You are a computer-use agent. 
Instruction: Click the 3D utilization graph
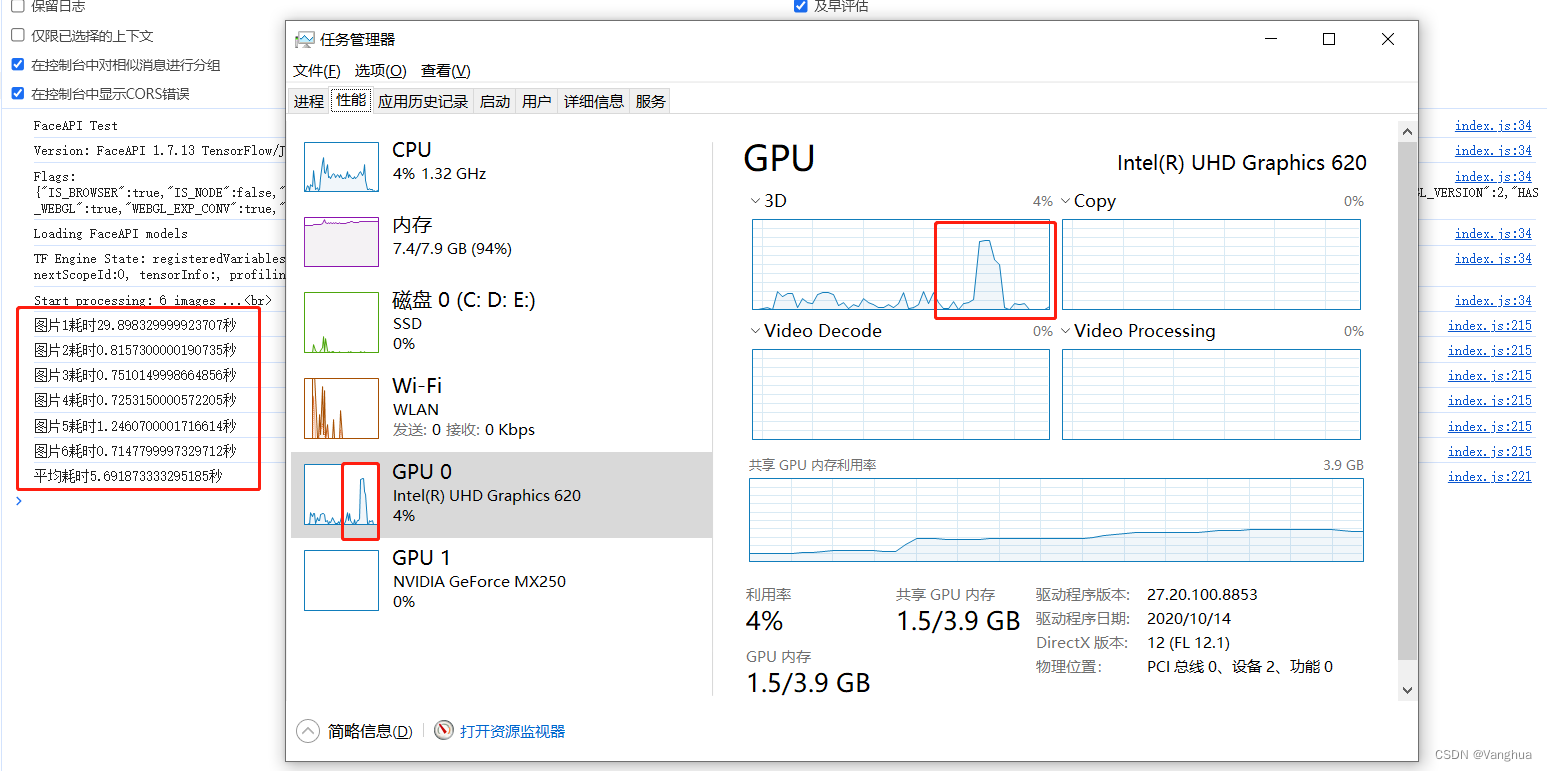[901, 264]
